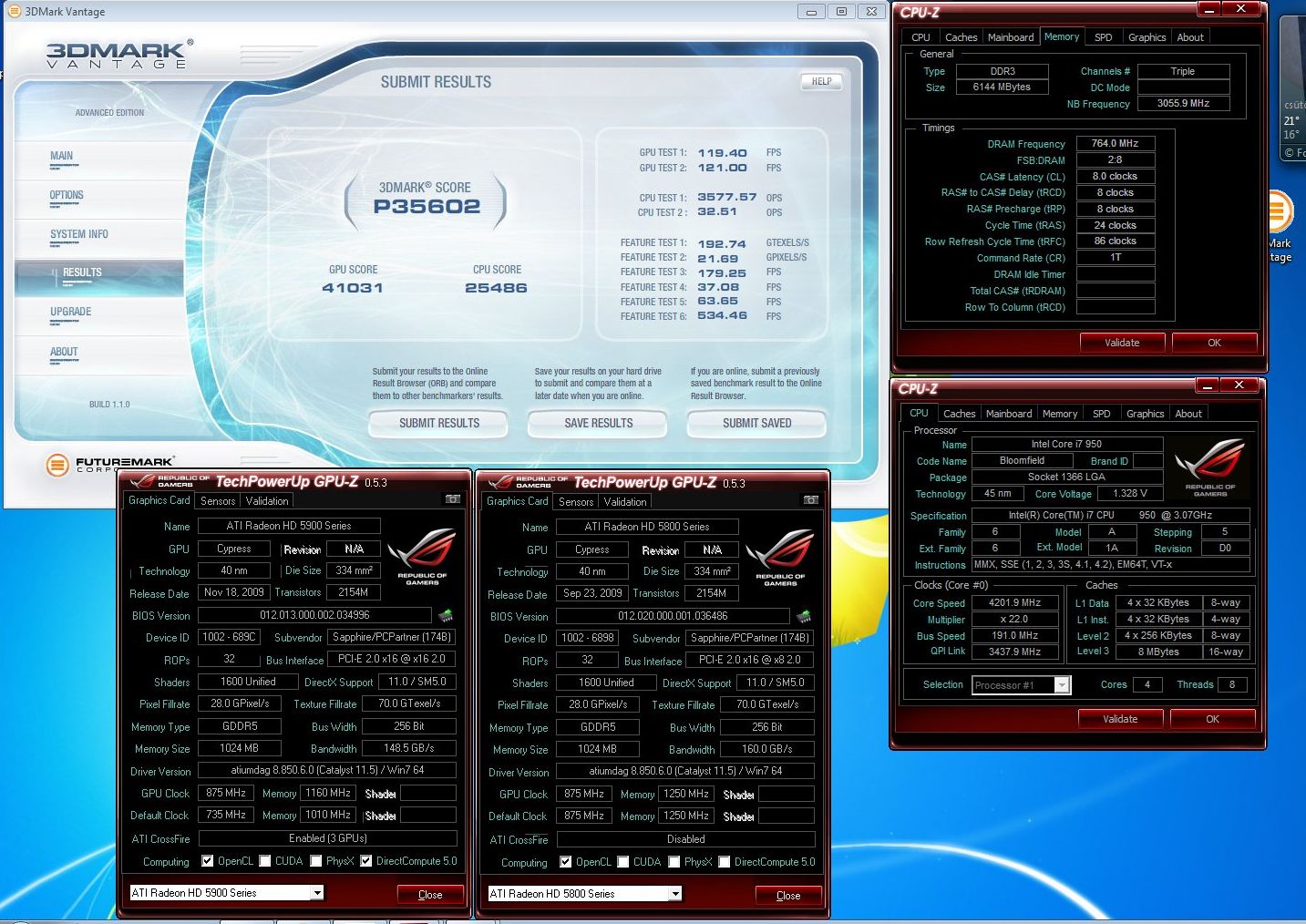
Task: Click the SAVE RESULTS button
Action: coord(598,424)
